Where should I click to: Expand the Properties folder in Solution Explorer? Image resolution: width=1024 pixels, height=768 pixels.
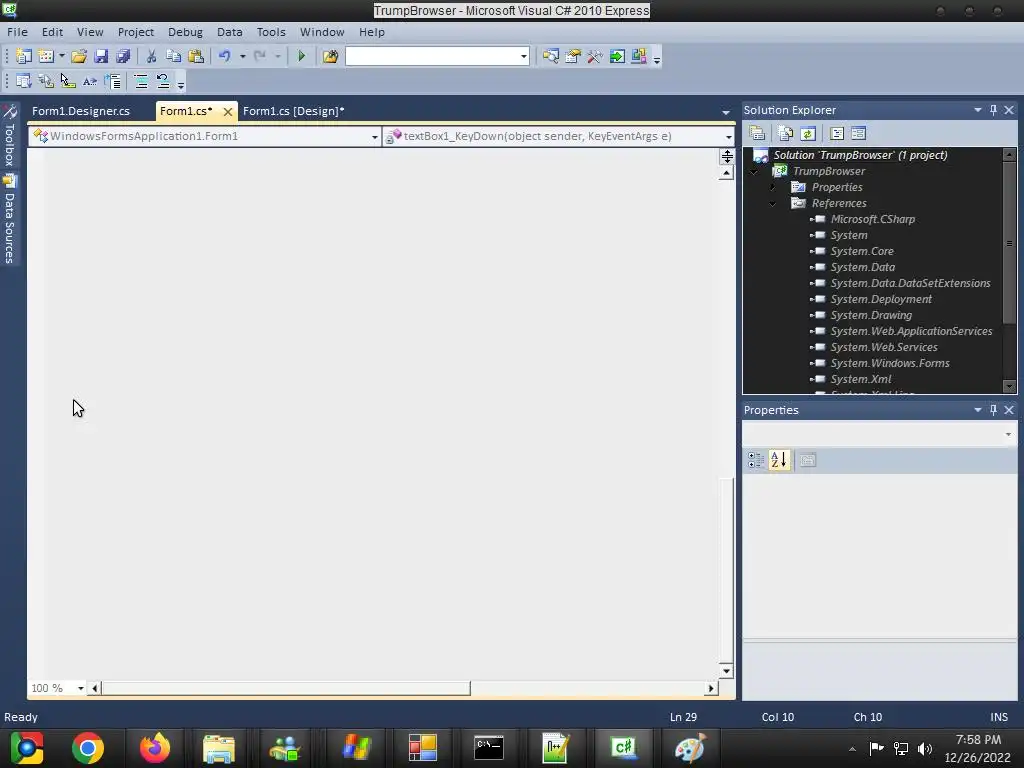coord(773,187)
